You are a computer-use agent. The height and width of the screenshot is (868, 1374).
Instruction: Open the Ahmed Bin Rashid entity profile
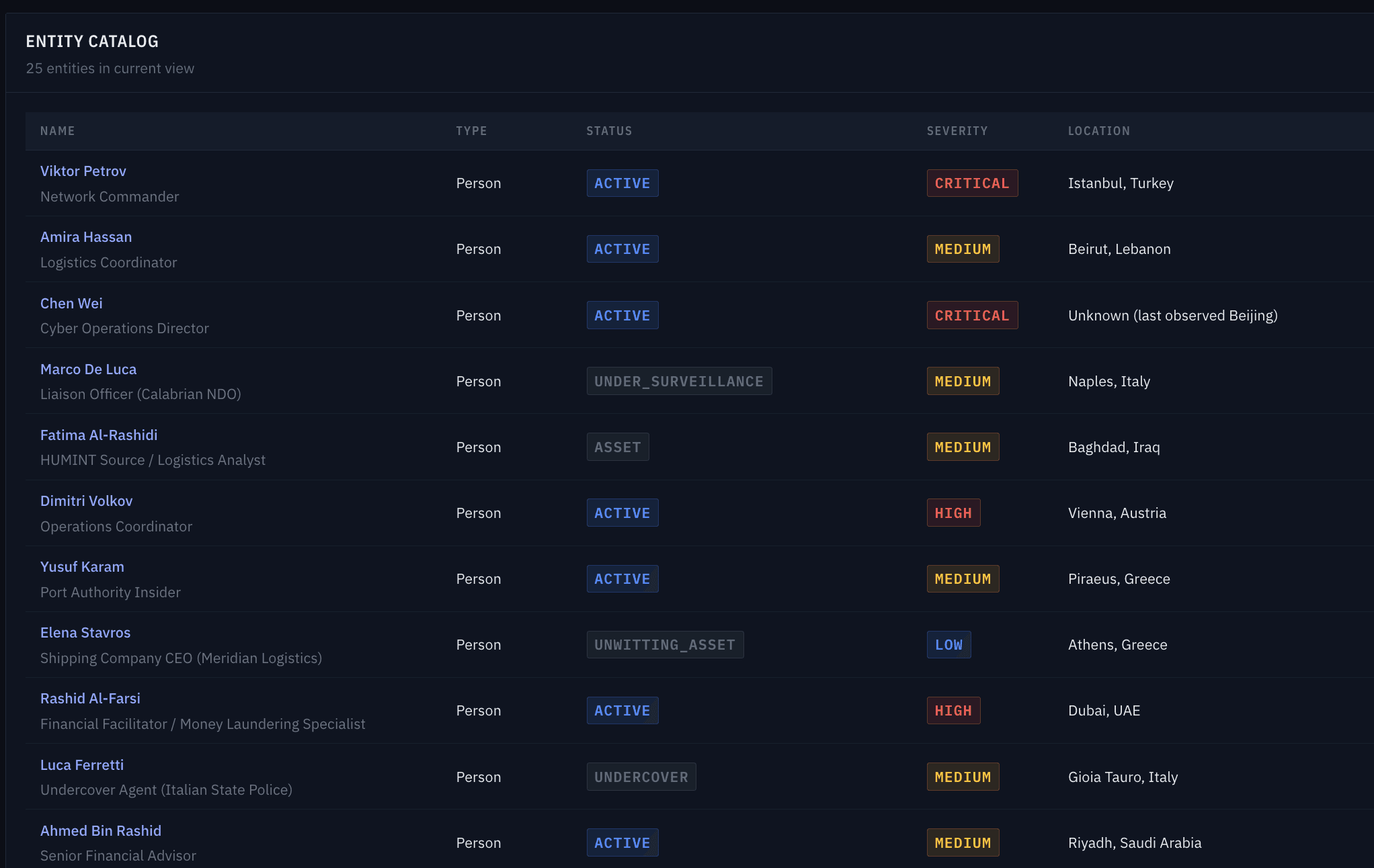pos(100,830)
